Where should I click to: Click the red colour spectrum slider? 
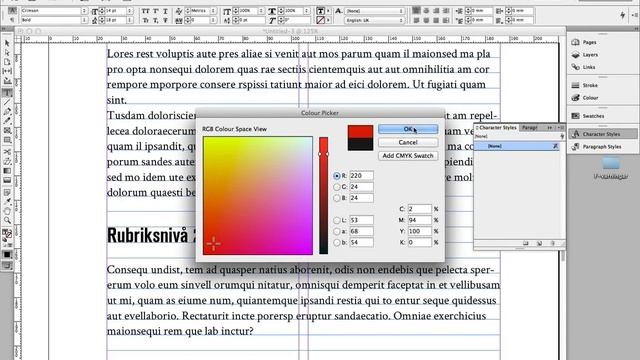(323, 196)
